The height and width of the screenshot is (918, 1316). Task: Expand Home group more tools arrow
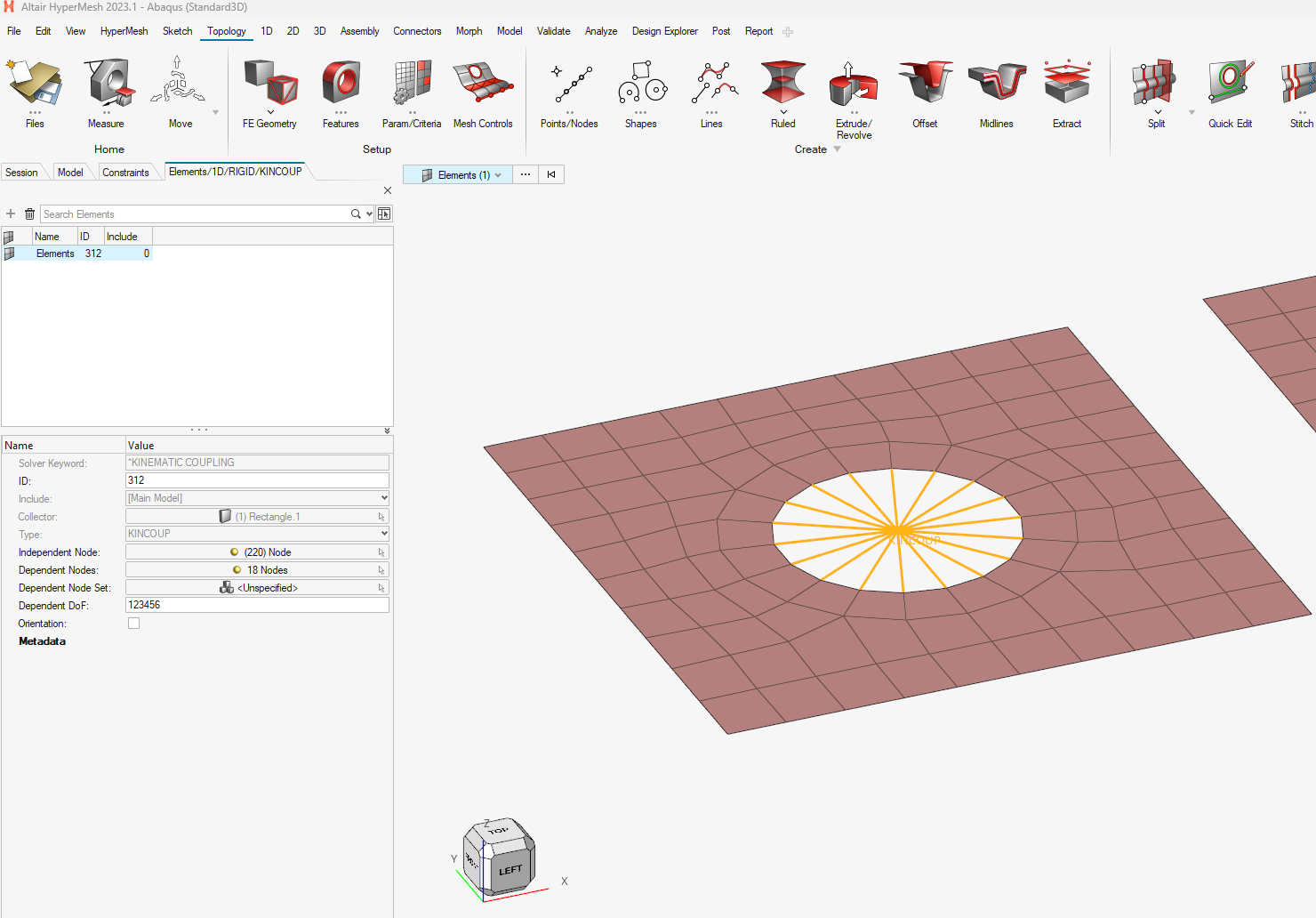215,112
